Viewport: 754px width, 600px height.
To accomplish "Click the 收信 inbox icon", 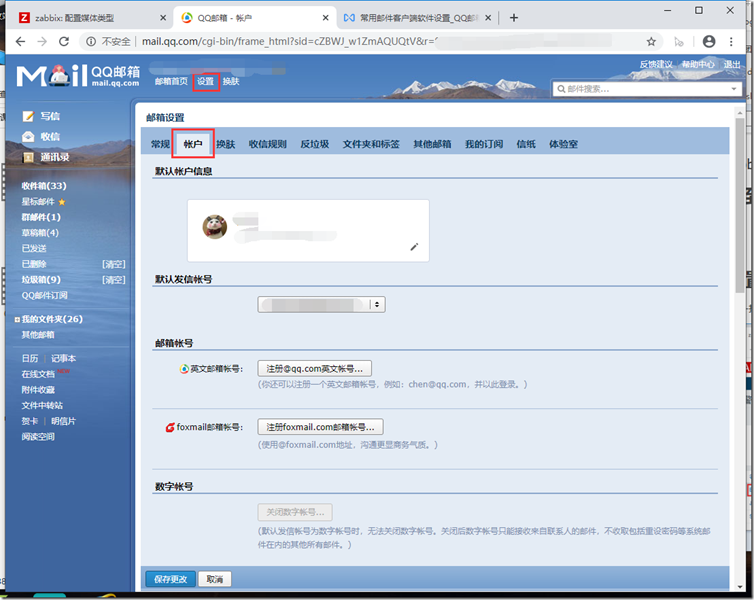I will (x=28, y=137).
